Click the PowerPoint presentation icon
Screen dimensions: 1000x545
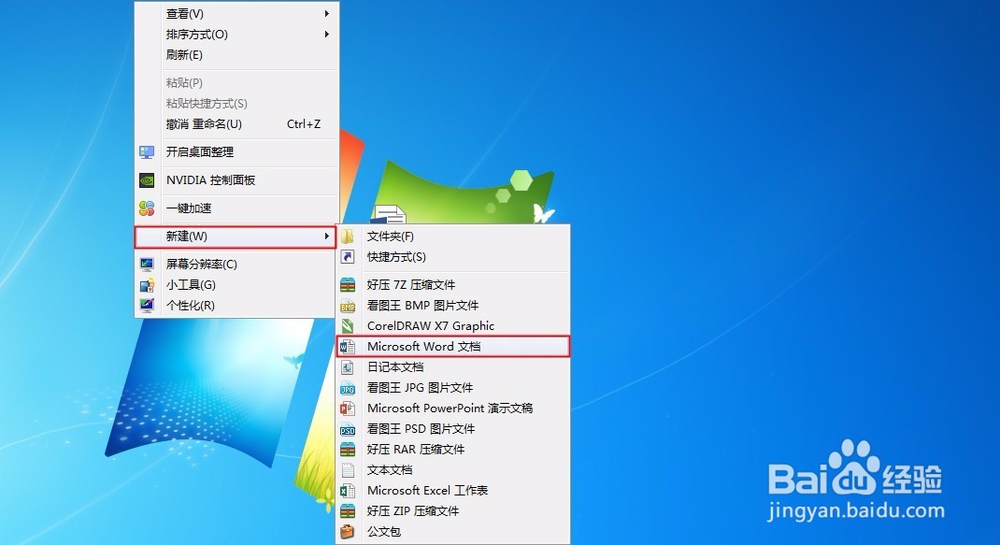pyautogui.click(x=347, y=409)
